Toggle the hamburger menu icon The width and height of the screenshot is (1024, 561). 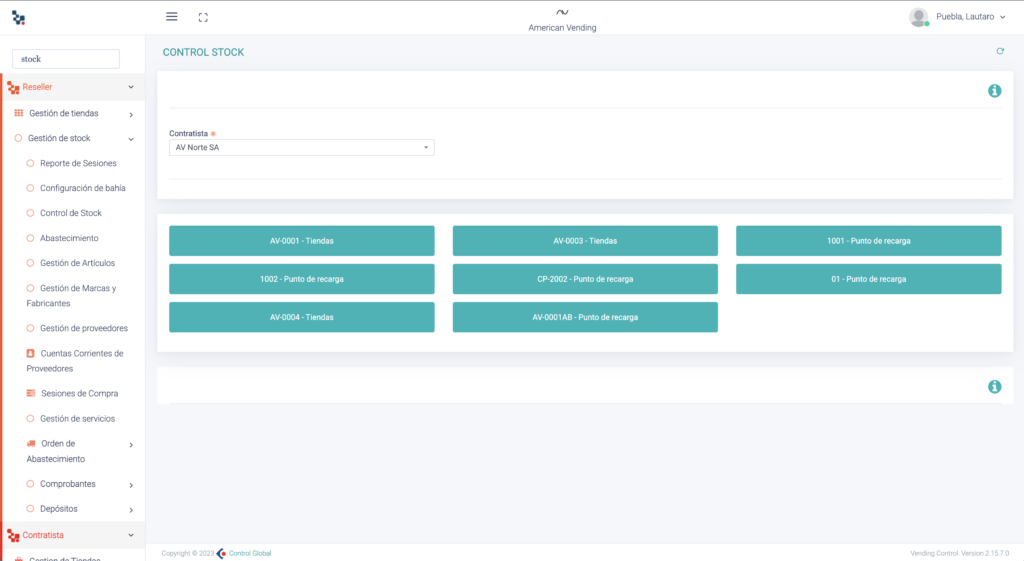(172, 17)
